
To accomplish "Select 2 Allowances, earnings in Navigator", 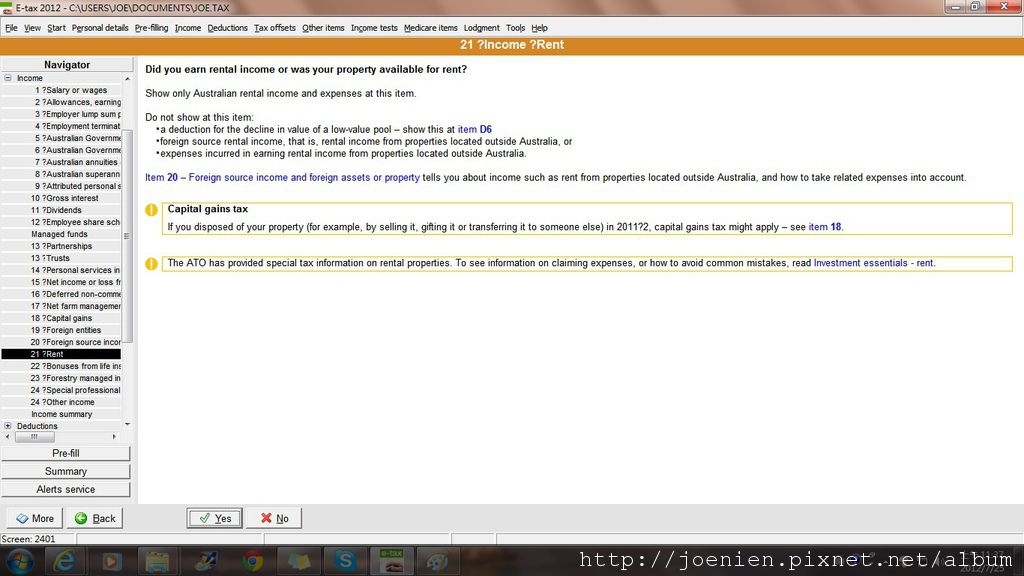I will point(78,102).
